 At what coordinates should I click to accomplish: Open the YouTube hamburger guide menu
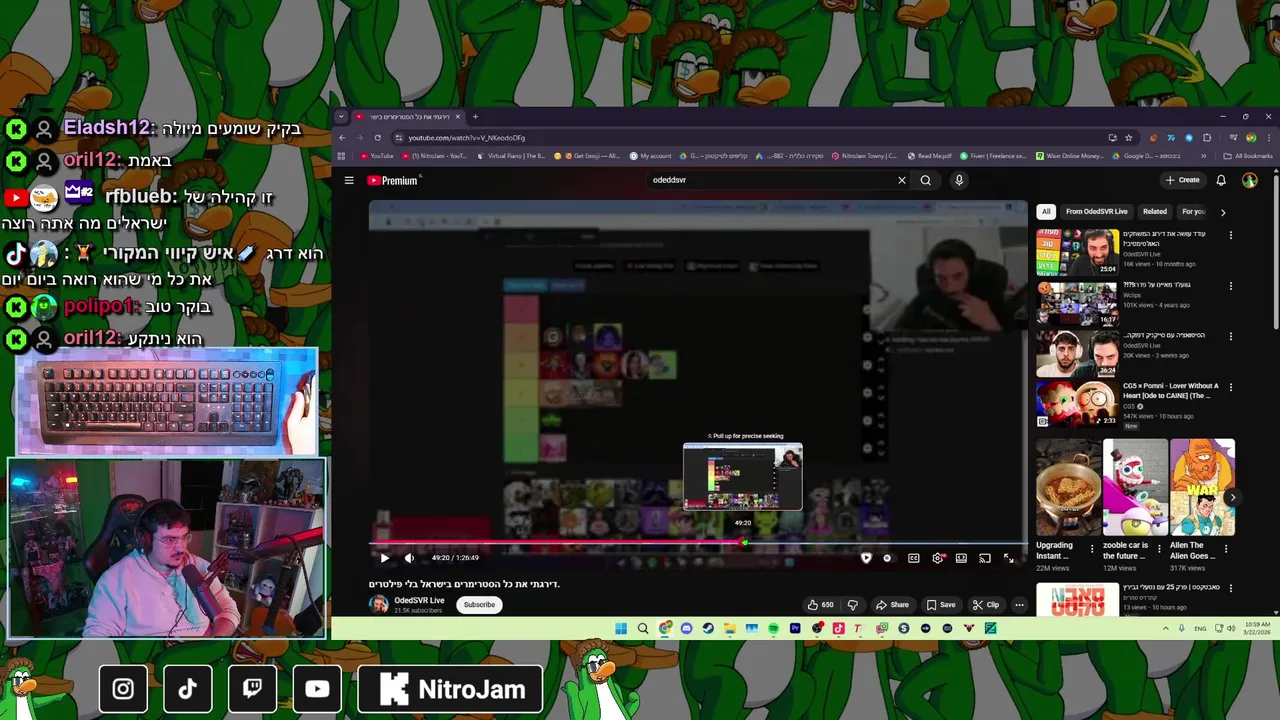click(349, 180)
